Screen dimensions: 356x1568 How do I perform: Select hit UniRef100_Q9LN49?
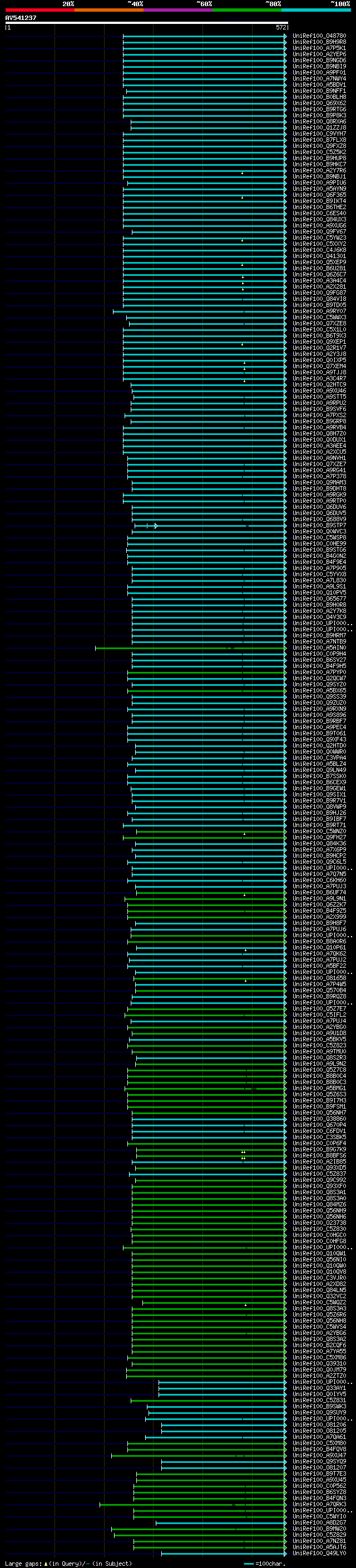click(x=319, y=770)
